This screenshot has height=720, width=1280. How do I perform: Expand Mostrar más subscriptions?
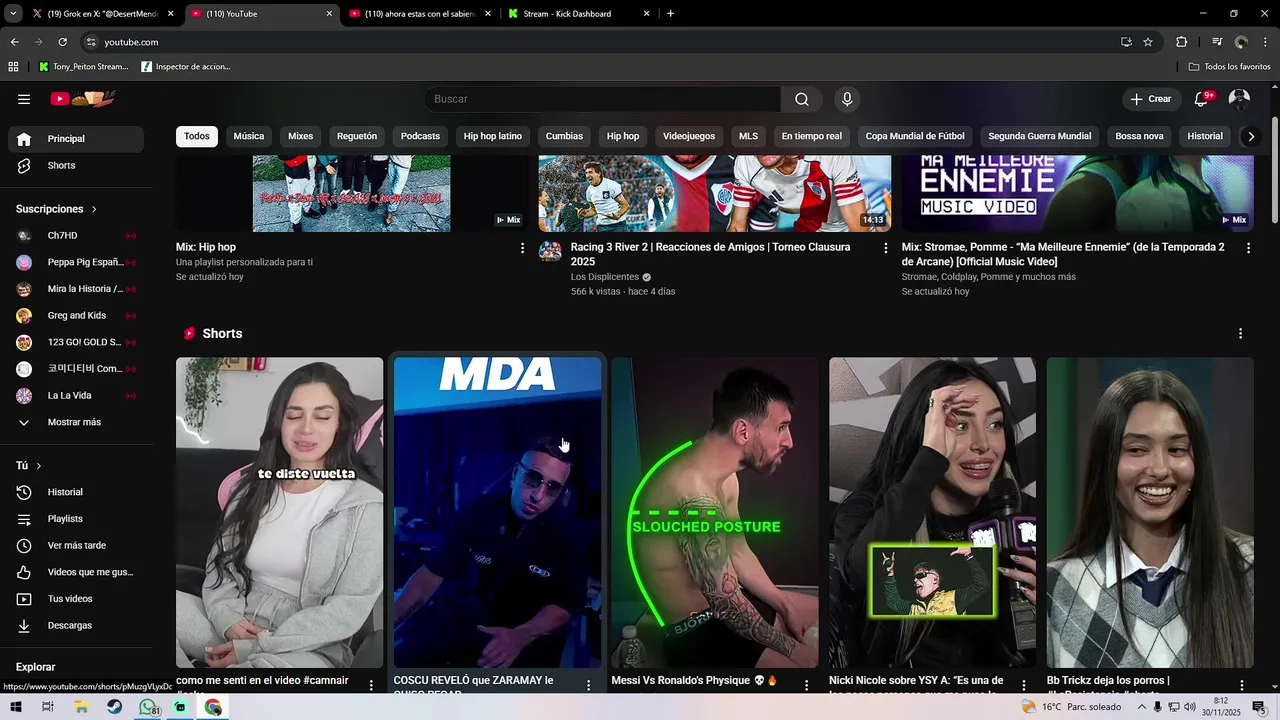click(x=76, y=422)
